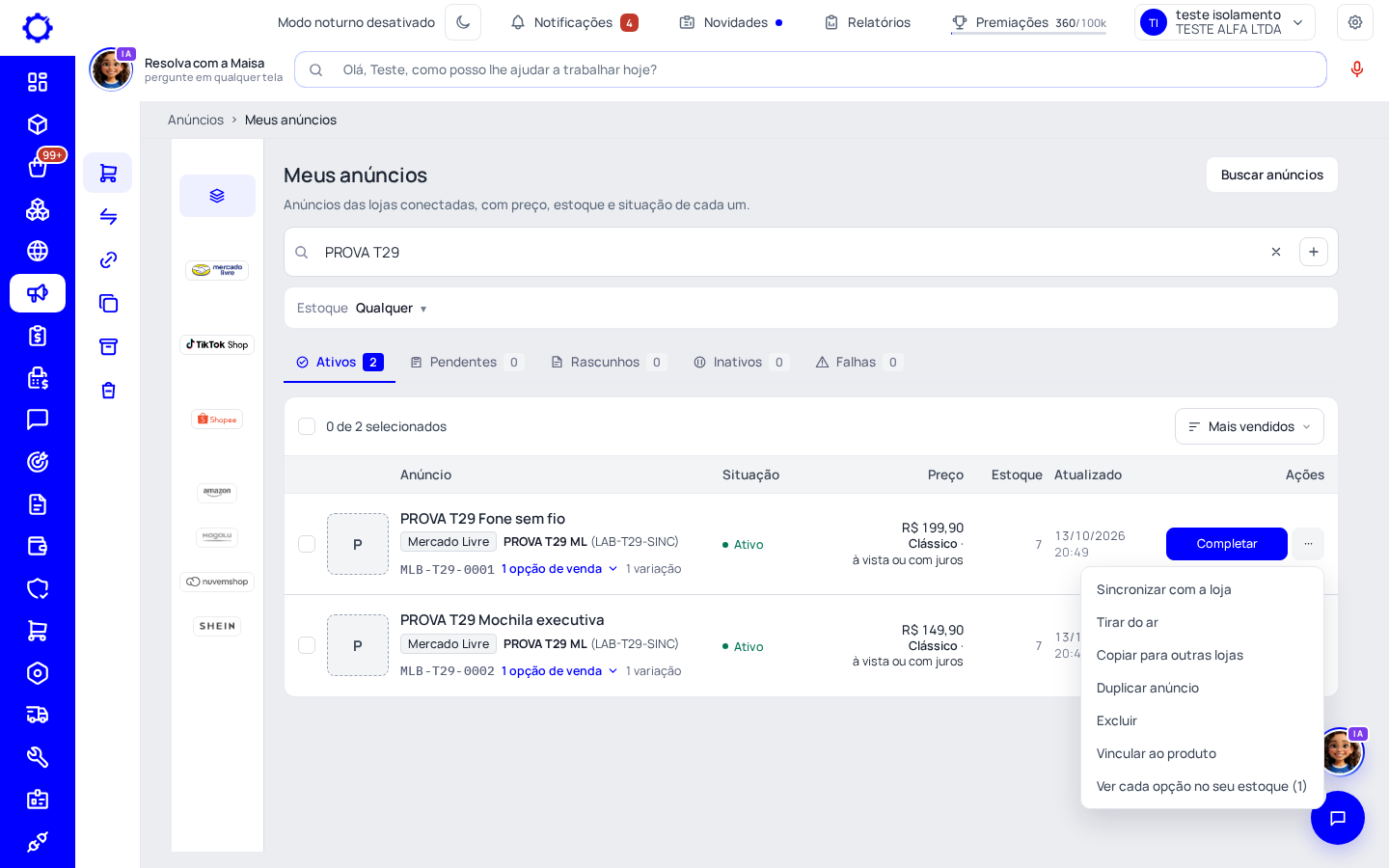
Task: Select megaphone Anúncios icon in sidebar
Action: 38,293
